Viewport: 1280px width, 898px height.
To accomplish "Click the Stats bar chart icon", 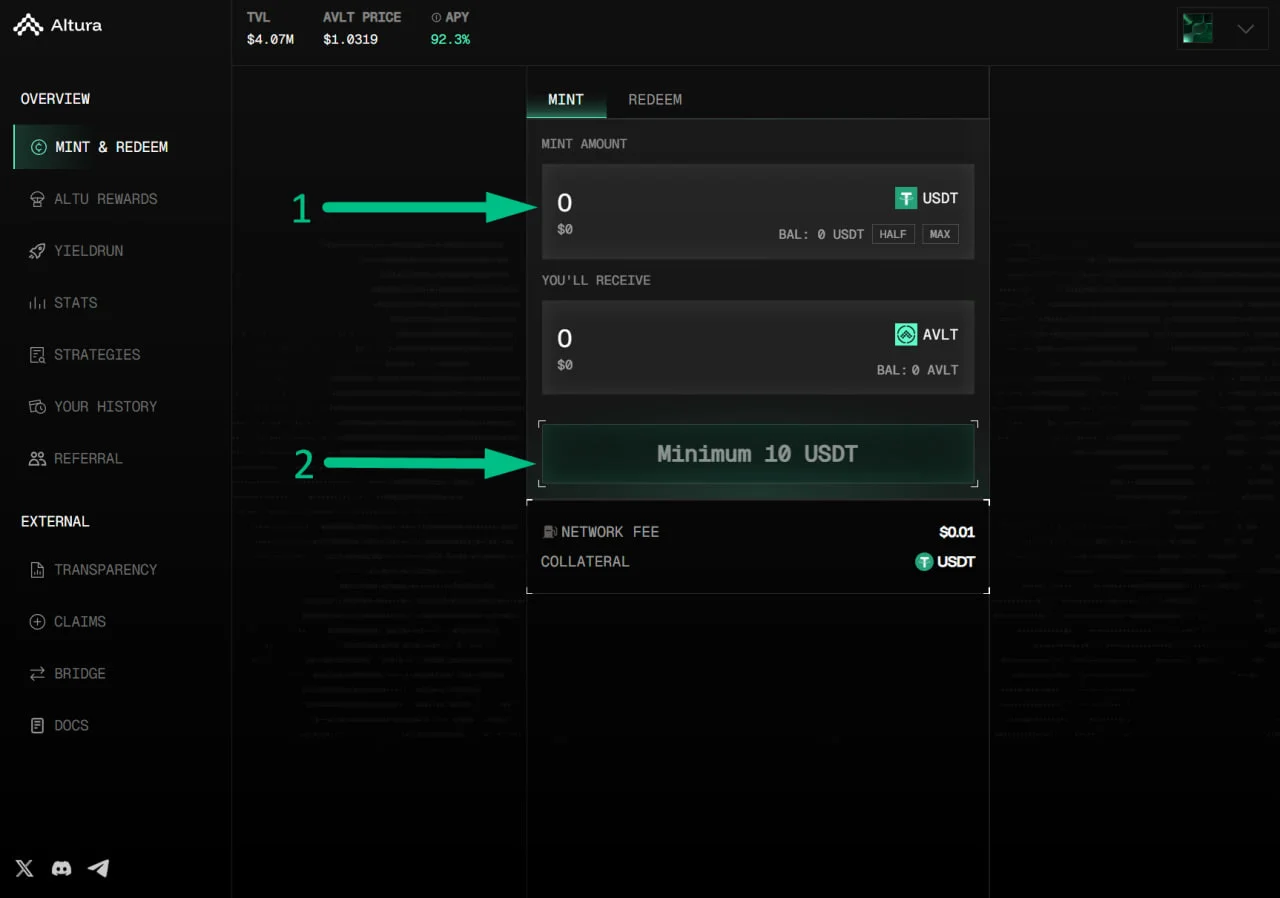I will [x=38, y=303].
